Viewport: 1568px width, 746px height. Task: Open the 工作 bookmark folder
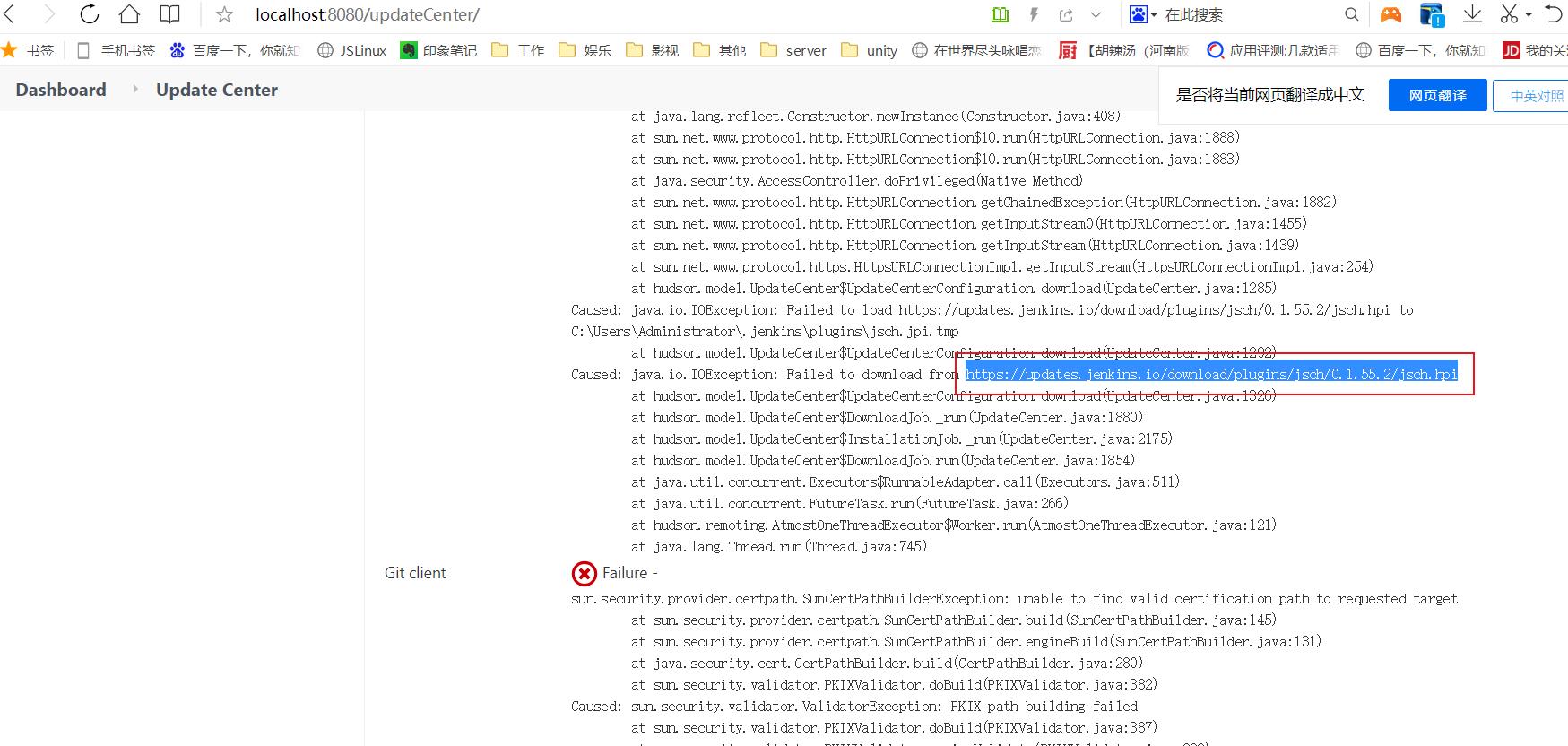pyautogui.click(x=518, y=50)
